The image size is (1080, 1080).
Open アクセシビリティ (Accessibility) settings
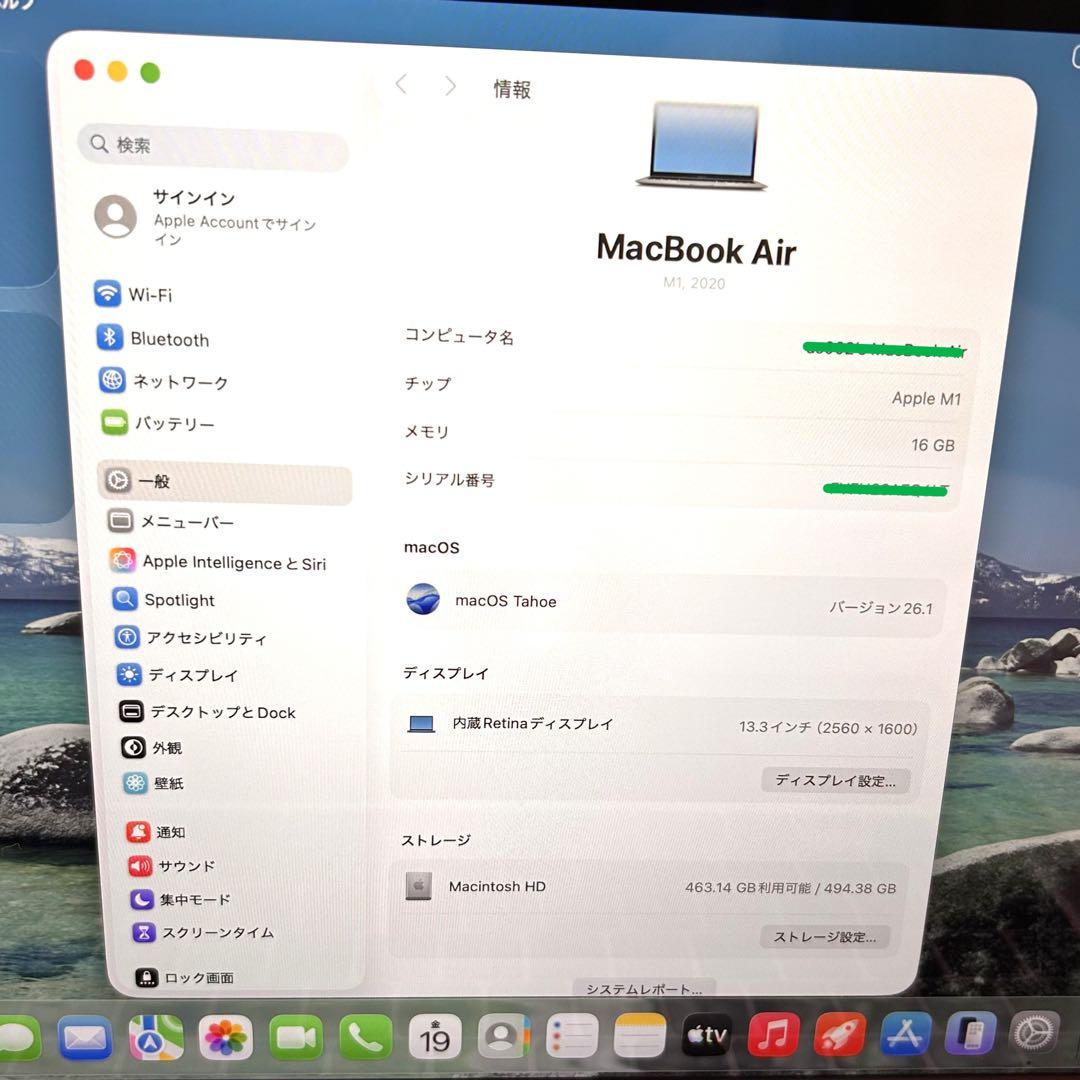[207, 637]
